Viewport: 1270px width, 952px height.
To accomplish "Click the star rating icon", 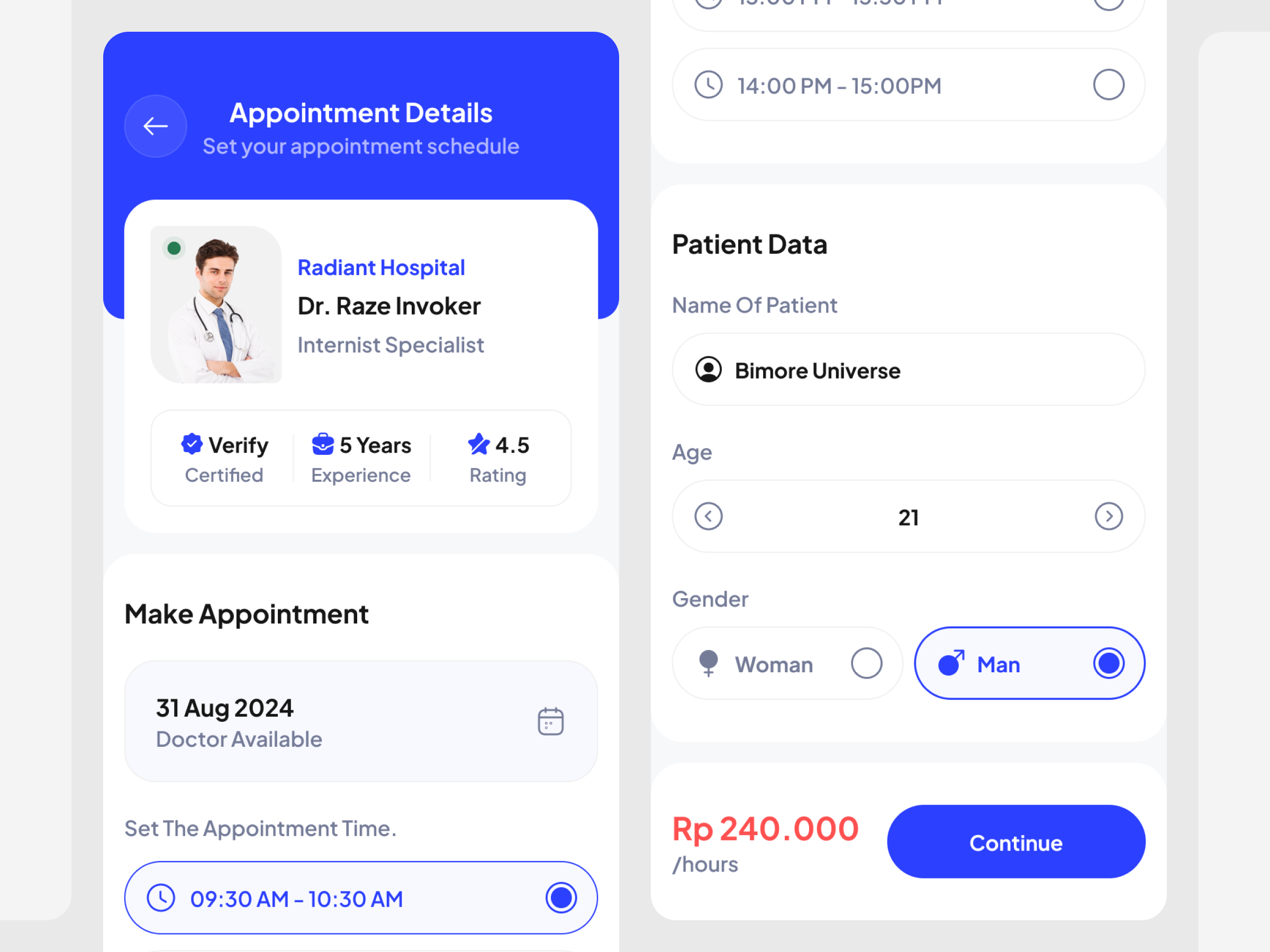I will [479, 444].
